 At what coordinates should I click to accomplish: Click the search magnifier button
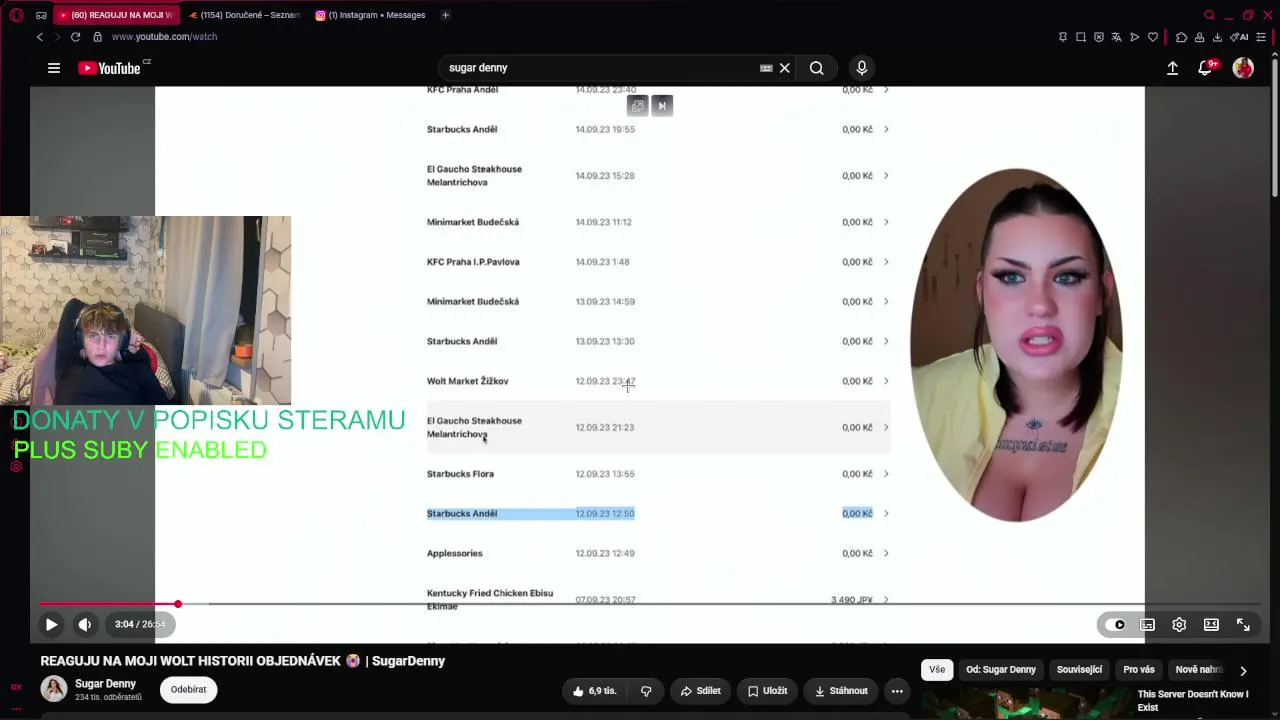click(817, 68)
